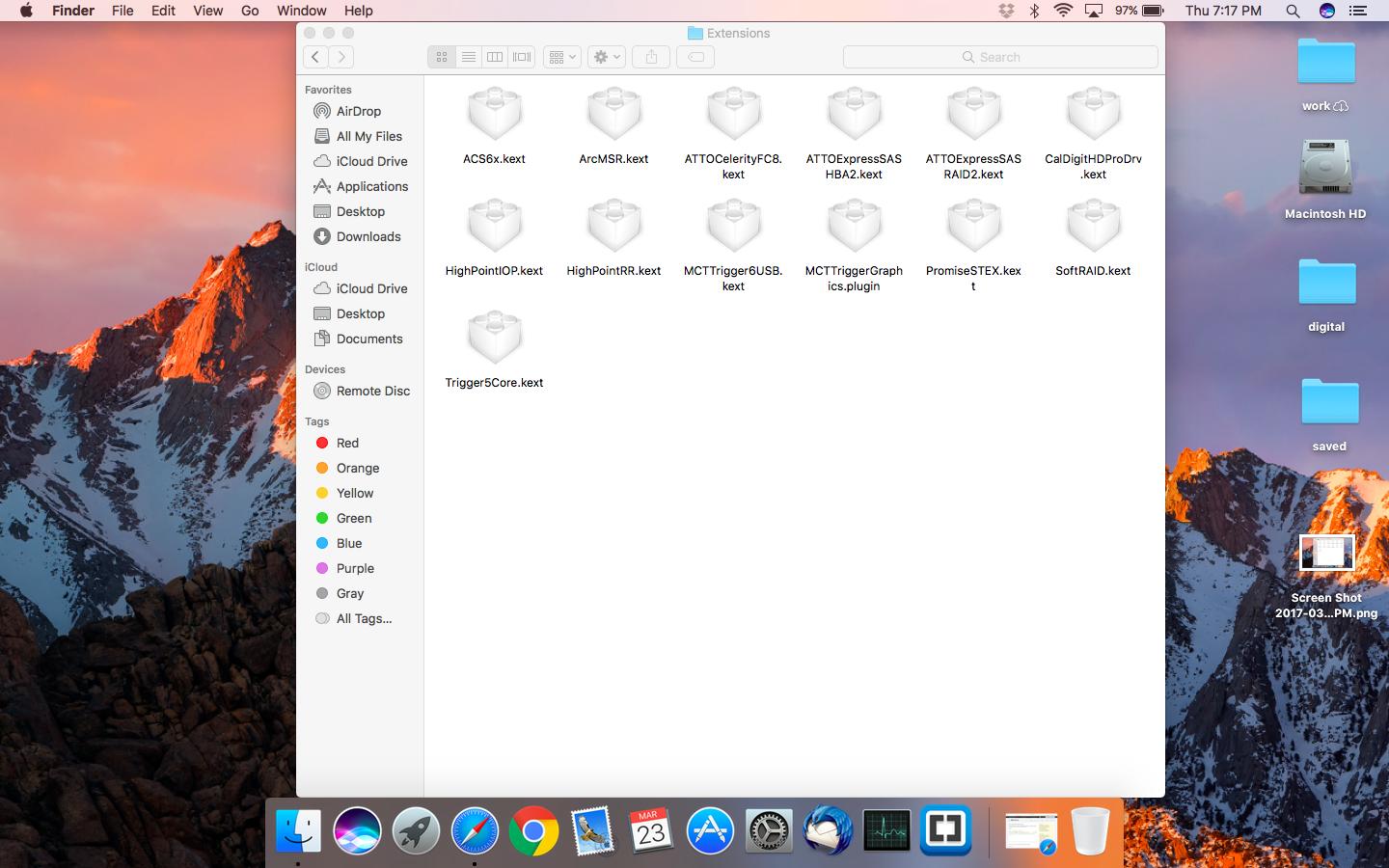This screenshot has height=868, width=1389.
Task: Open Spotlight search in the menu bar
Action: (x=1293, y=11)
